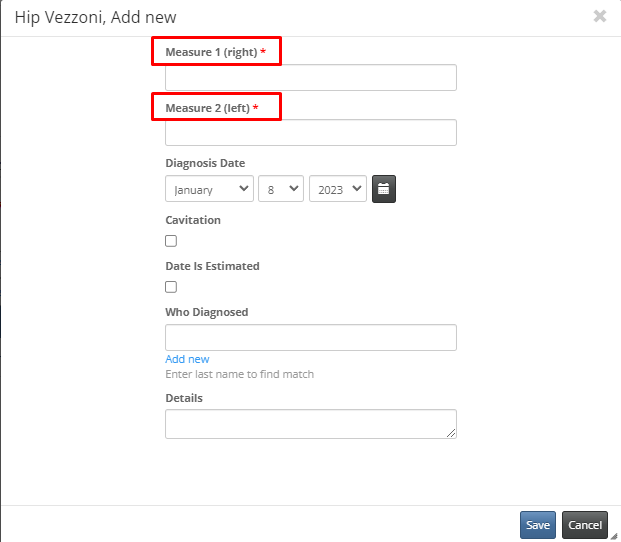Follow the Add new link
The height and width of the screenshot is (542, 621).
point(187,359)
